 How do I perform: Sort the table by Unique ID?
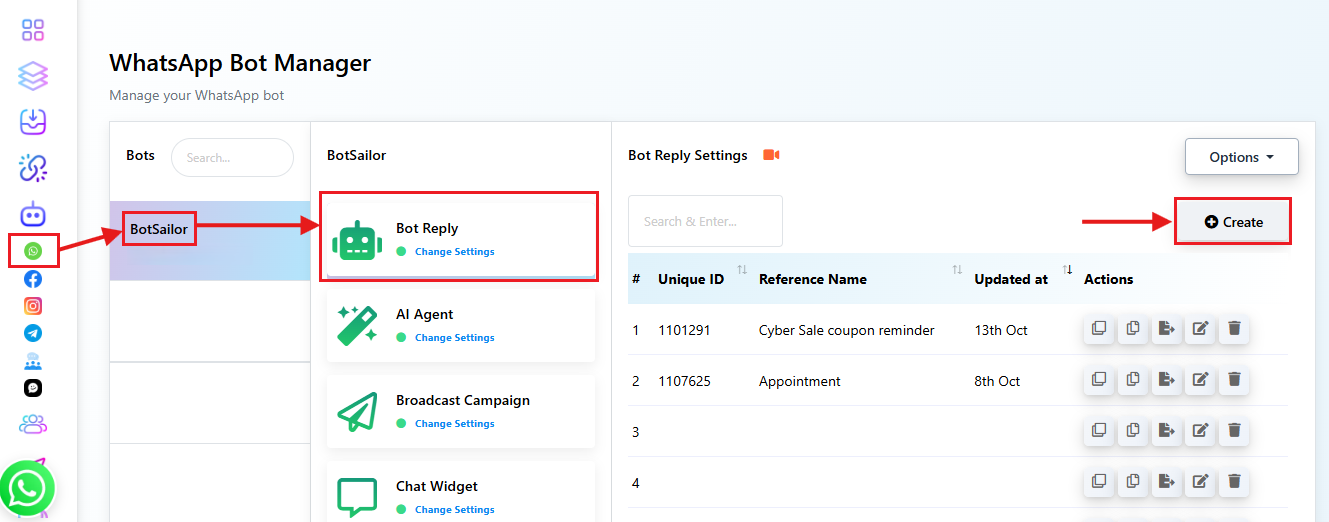(x=742, y=270)
